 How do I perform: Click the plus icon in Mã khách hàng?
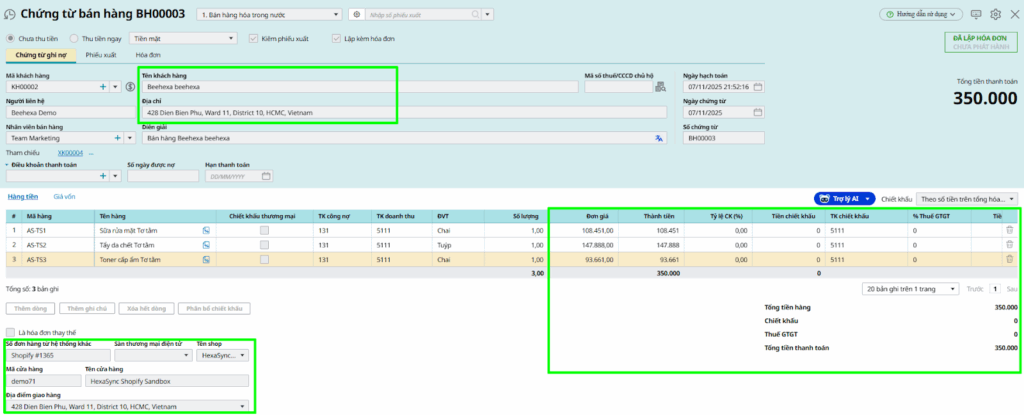[103, 87]
